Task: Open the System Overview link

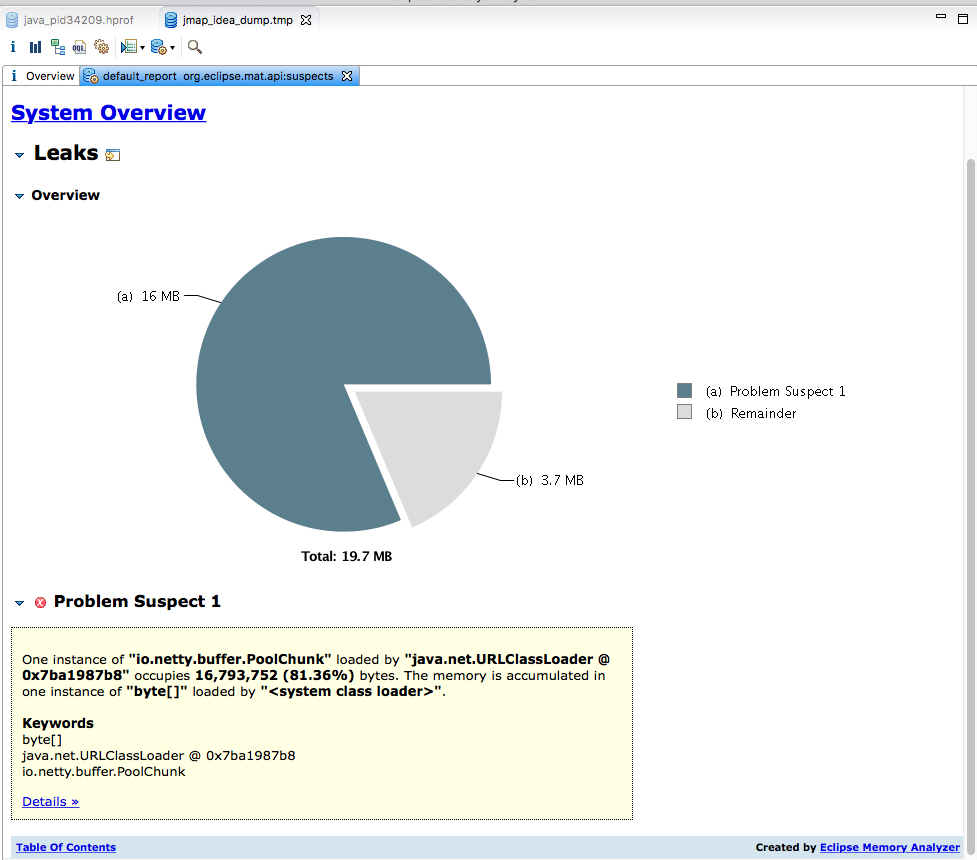Action: [108, 113]
